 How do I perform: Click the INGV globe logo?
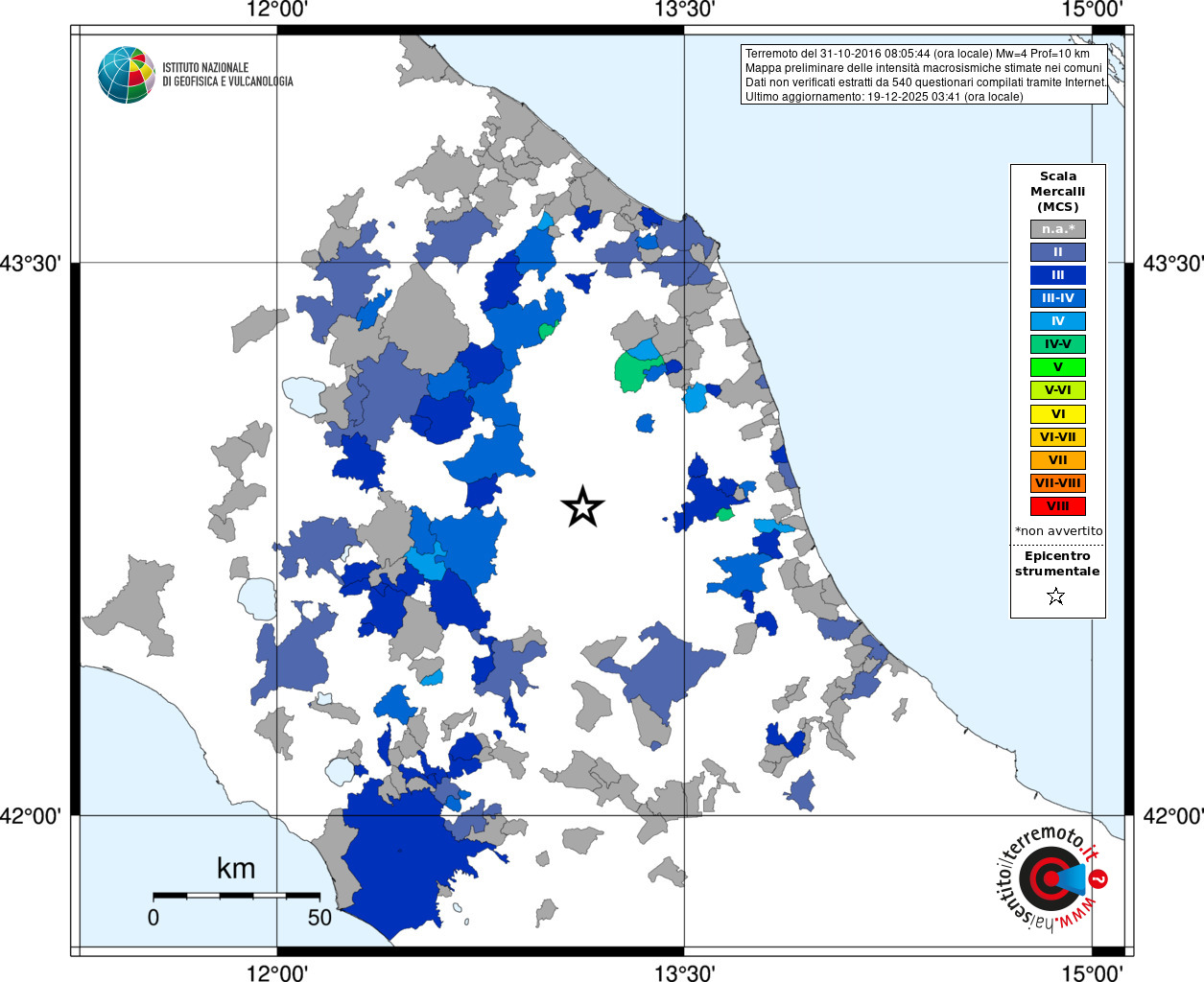click(x=127, y=75)
